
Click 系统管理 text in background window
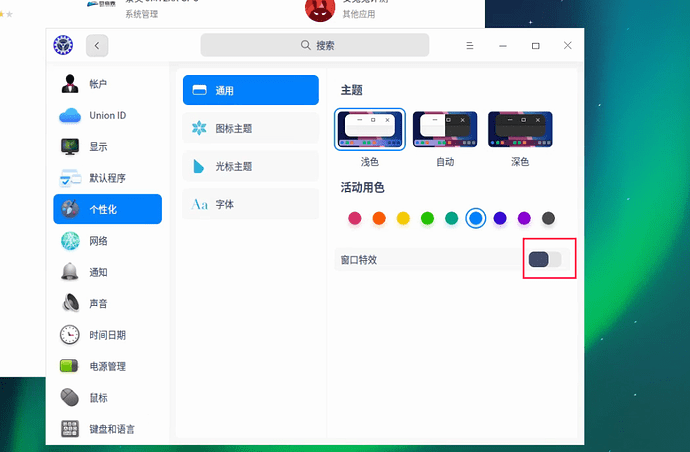(142, 14)
